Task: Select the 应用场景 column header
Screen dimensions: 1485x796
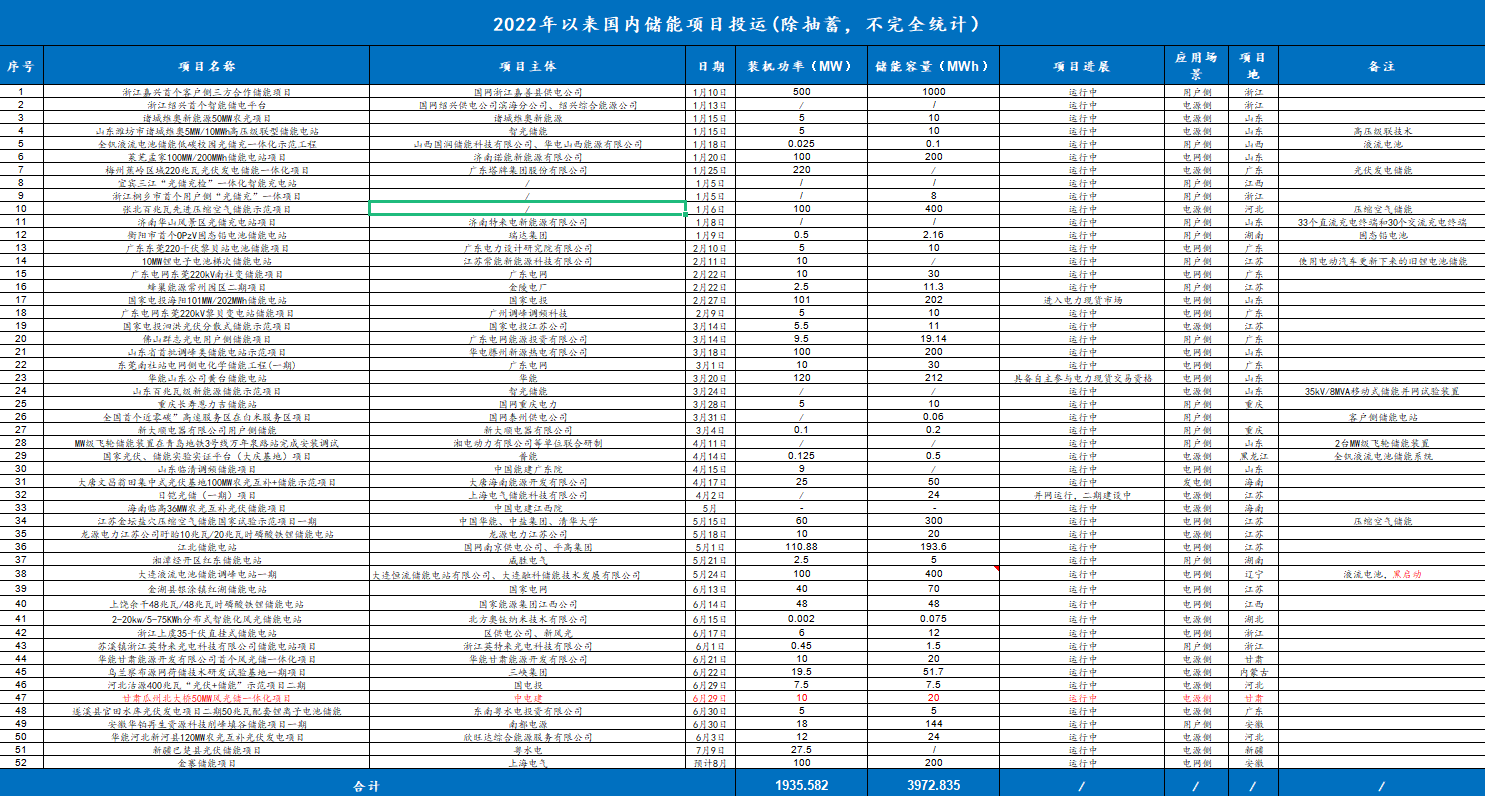Action: 1196,66
